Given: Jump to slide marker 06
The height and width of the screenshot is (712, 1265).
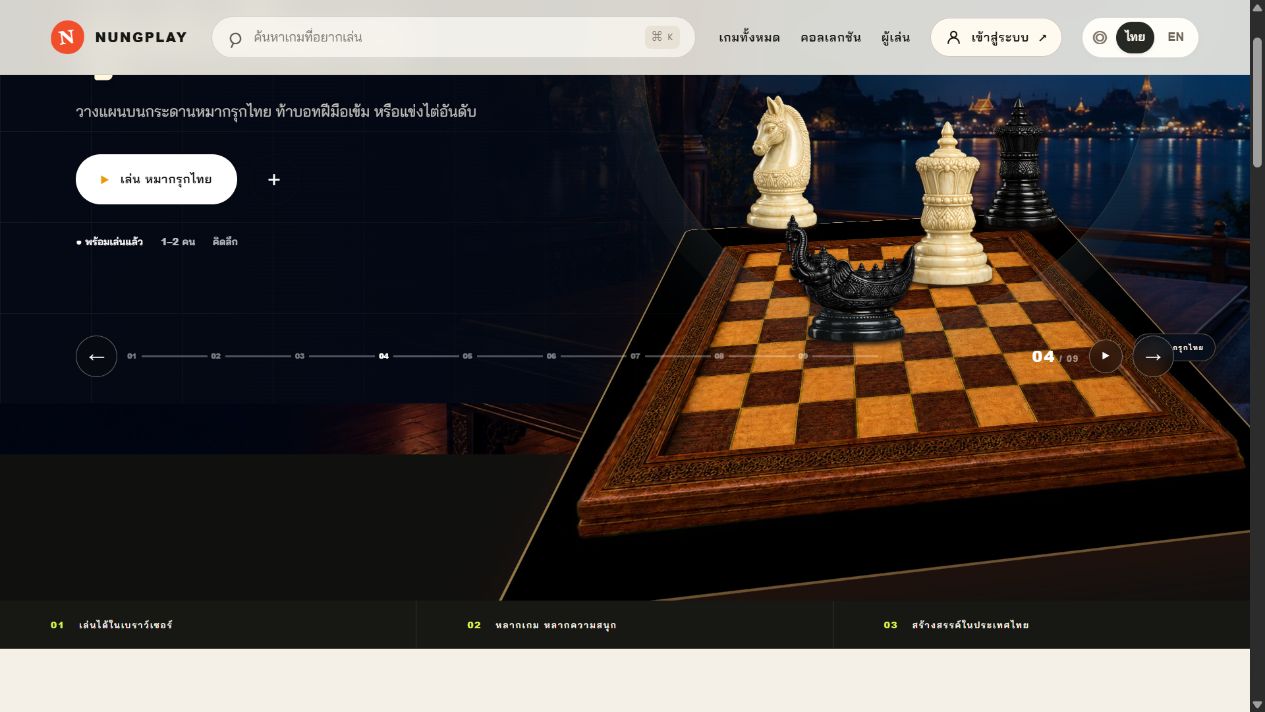Looking at the screenshot, I should point(551,356).
